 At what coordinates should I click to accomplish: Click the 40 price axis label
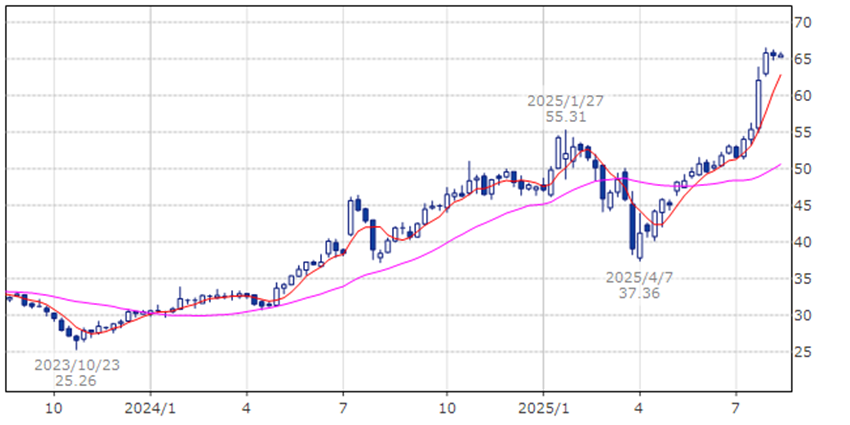801,242
